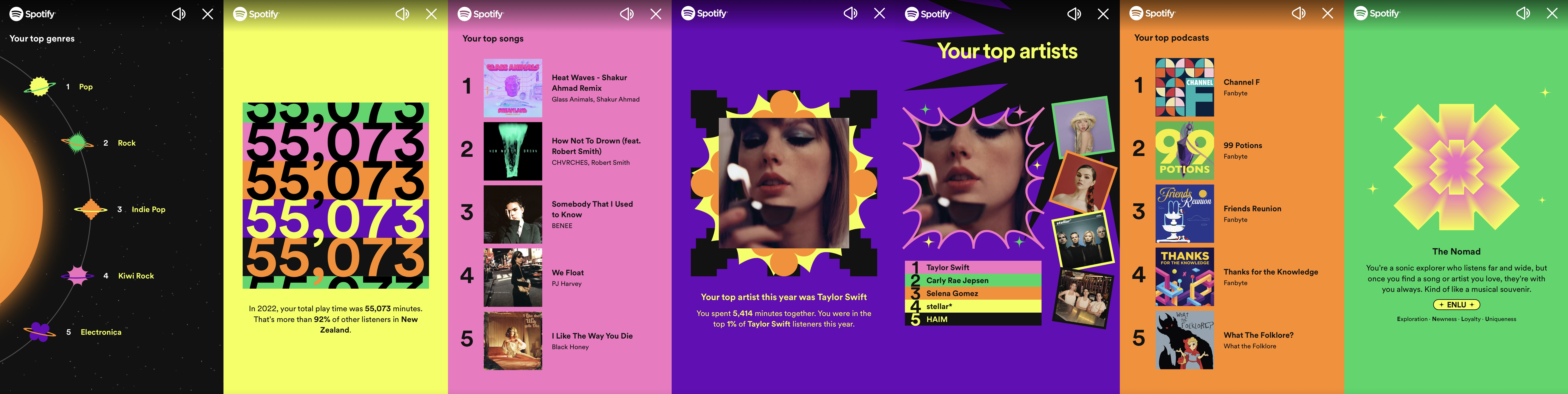Select the "Taylor Swift" row in artist ranking
Image resolution: width=1568 pixels, height=394 pixels.
(973, 268)
